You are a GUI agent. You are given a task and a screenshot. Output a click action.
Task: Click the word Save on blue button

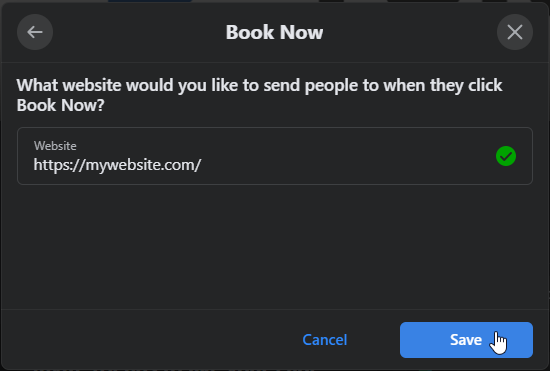click(466, 340)
